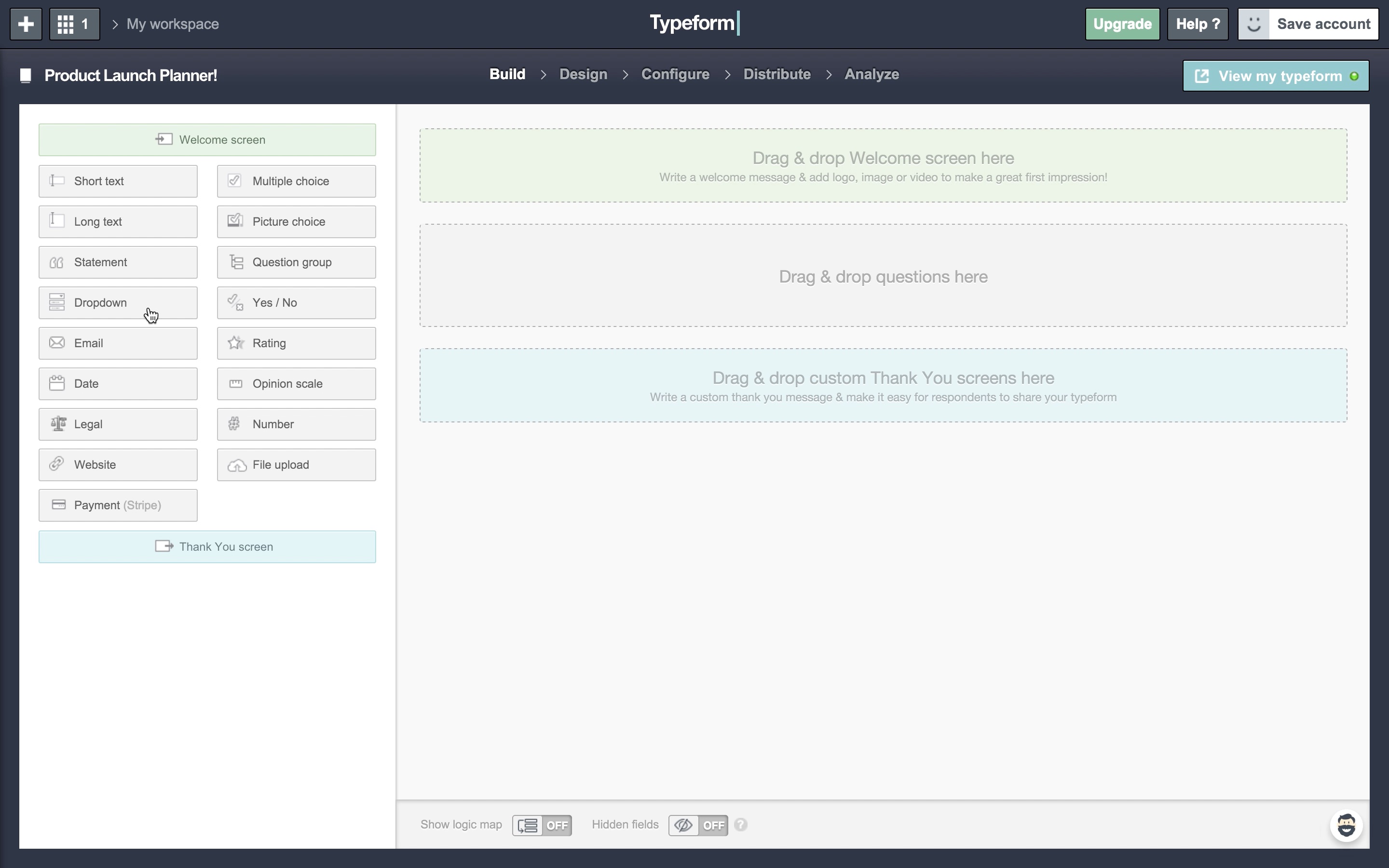Select the Payment credit card icon
The width and height of the screenshot is (1389, 868).
coord(58,504)
